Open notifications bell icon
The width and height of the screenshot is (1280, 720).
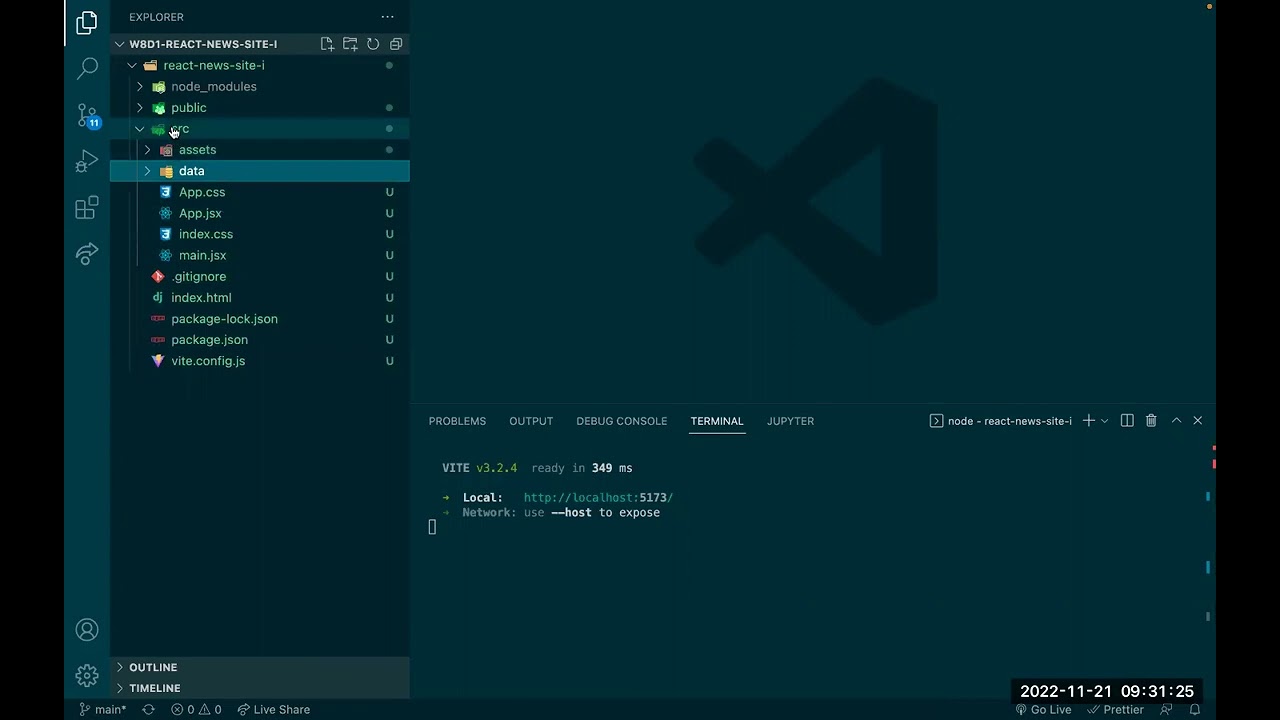pyautogui.click(x=1194, y=710)
